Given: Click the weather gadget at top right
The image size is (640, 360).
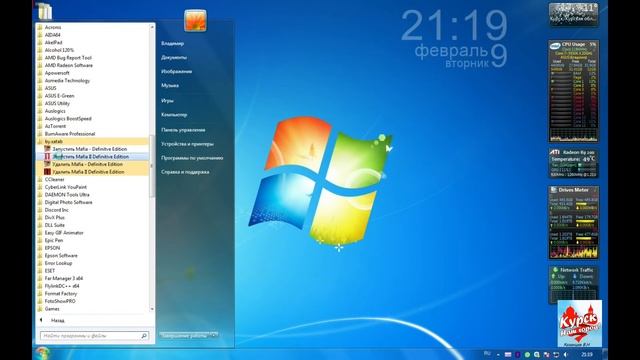Looking at the screenshot, I should click(573, 14).
